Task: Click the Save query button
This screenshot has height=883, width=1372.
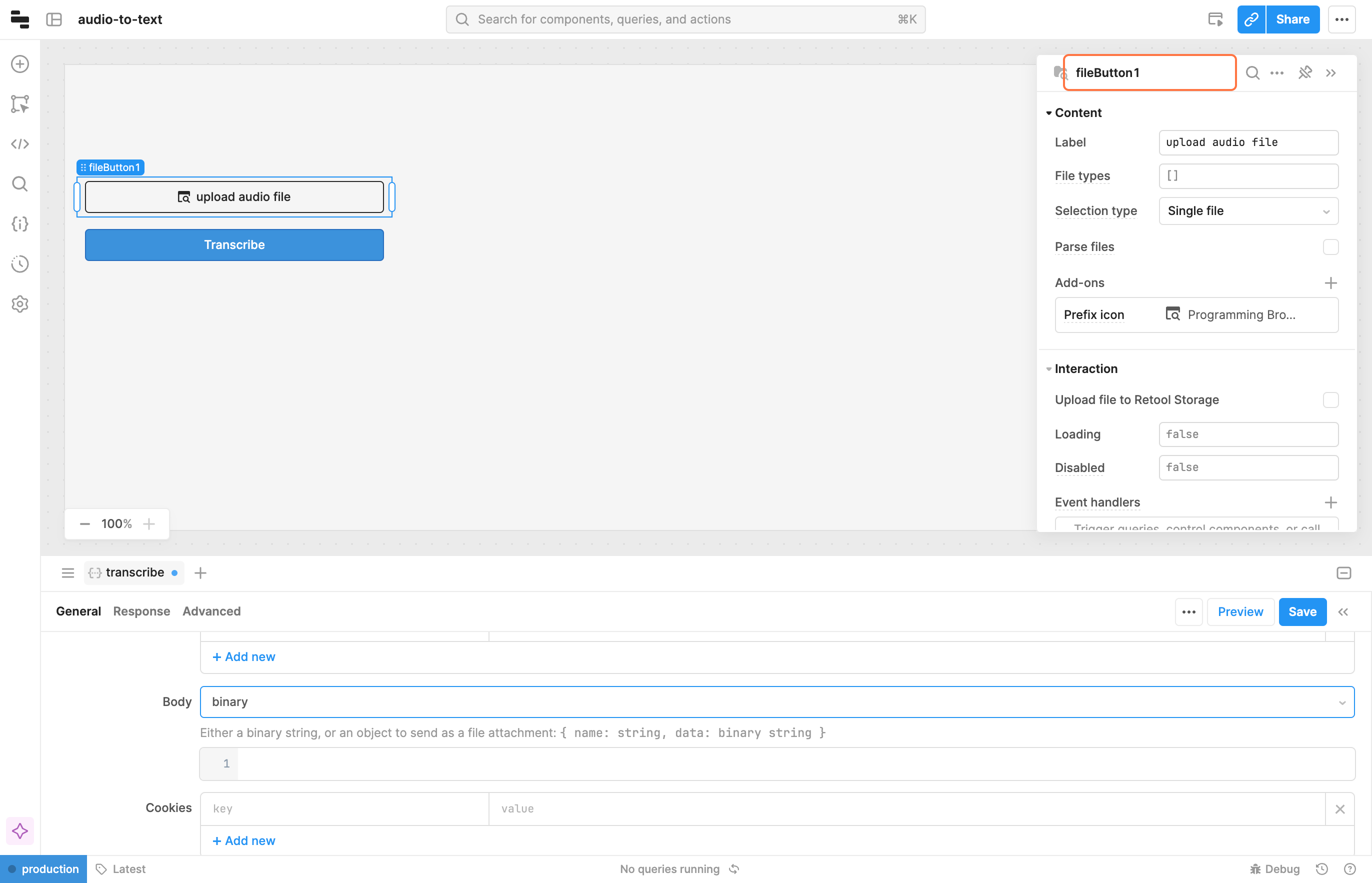Action: point(1302,612)
